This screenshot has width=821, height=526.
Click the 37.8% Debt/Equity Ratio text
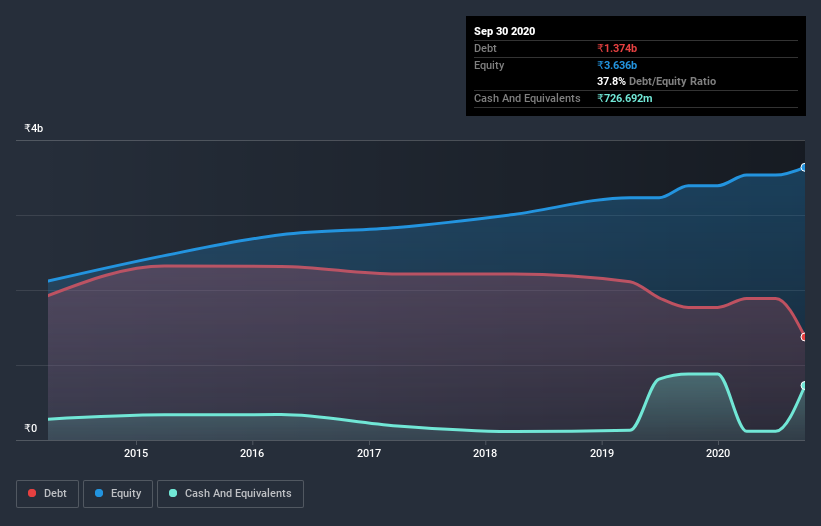coord(656,81)
